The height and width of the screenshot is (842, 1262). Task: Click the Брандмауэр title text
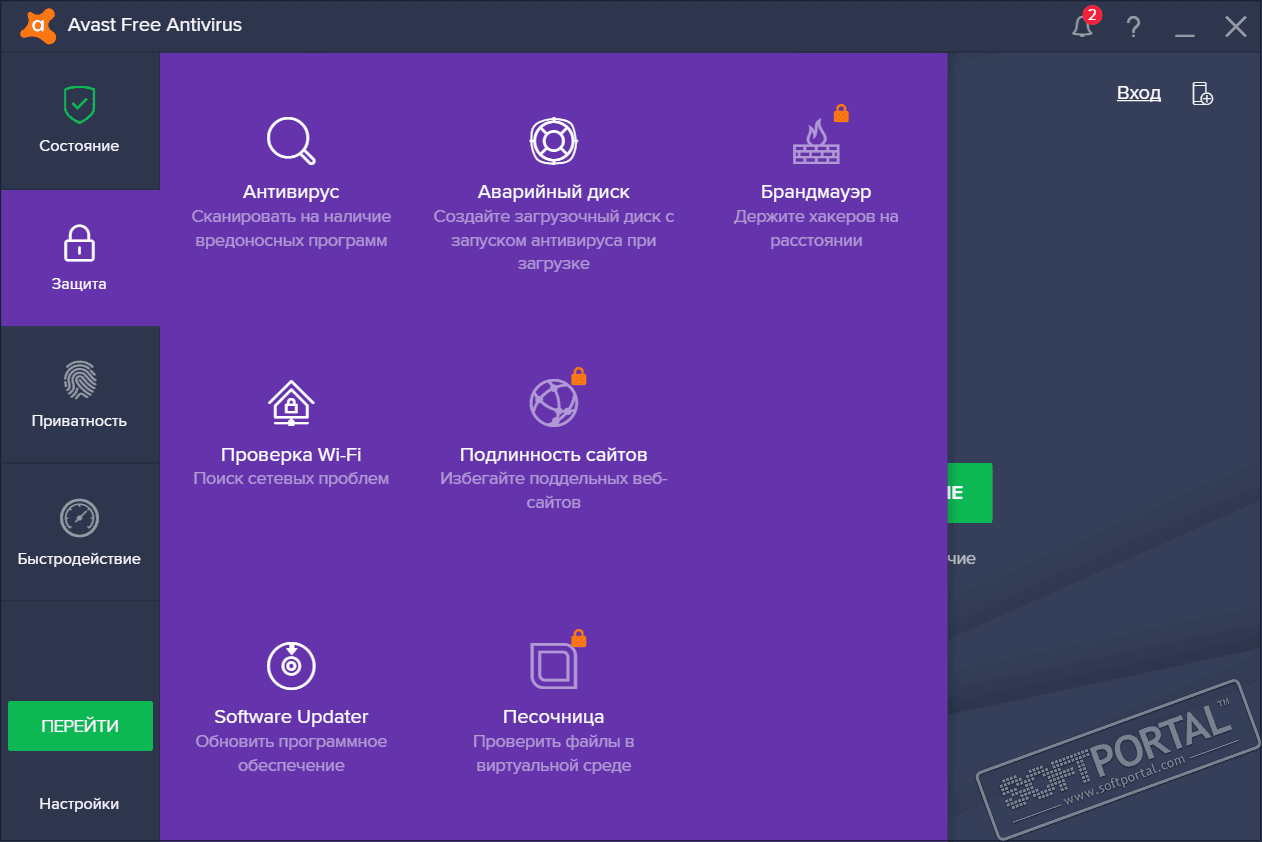pyautogui.click(x=816, y=192)
